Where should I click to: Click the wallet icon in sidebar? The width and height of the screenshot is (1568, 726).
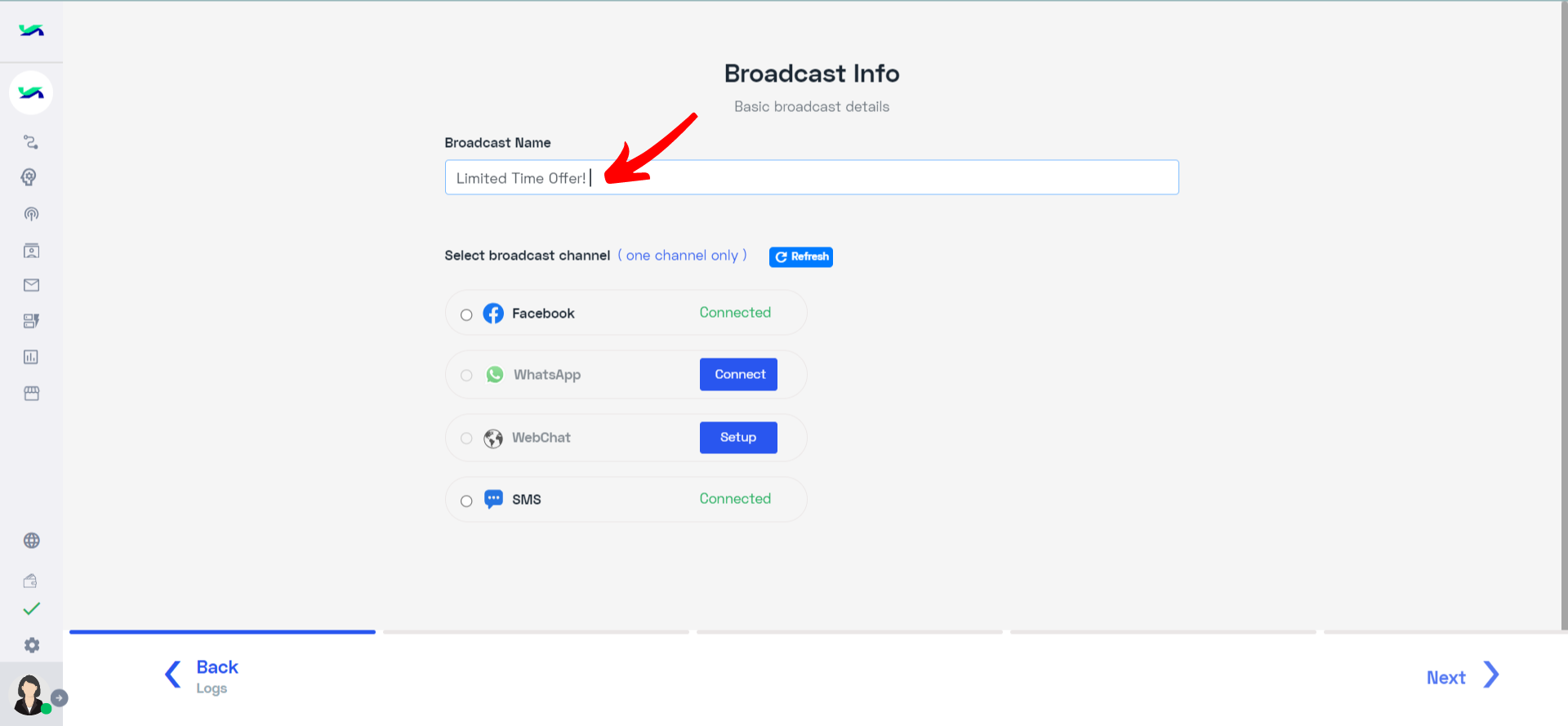[x=30, y=581]
